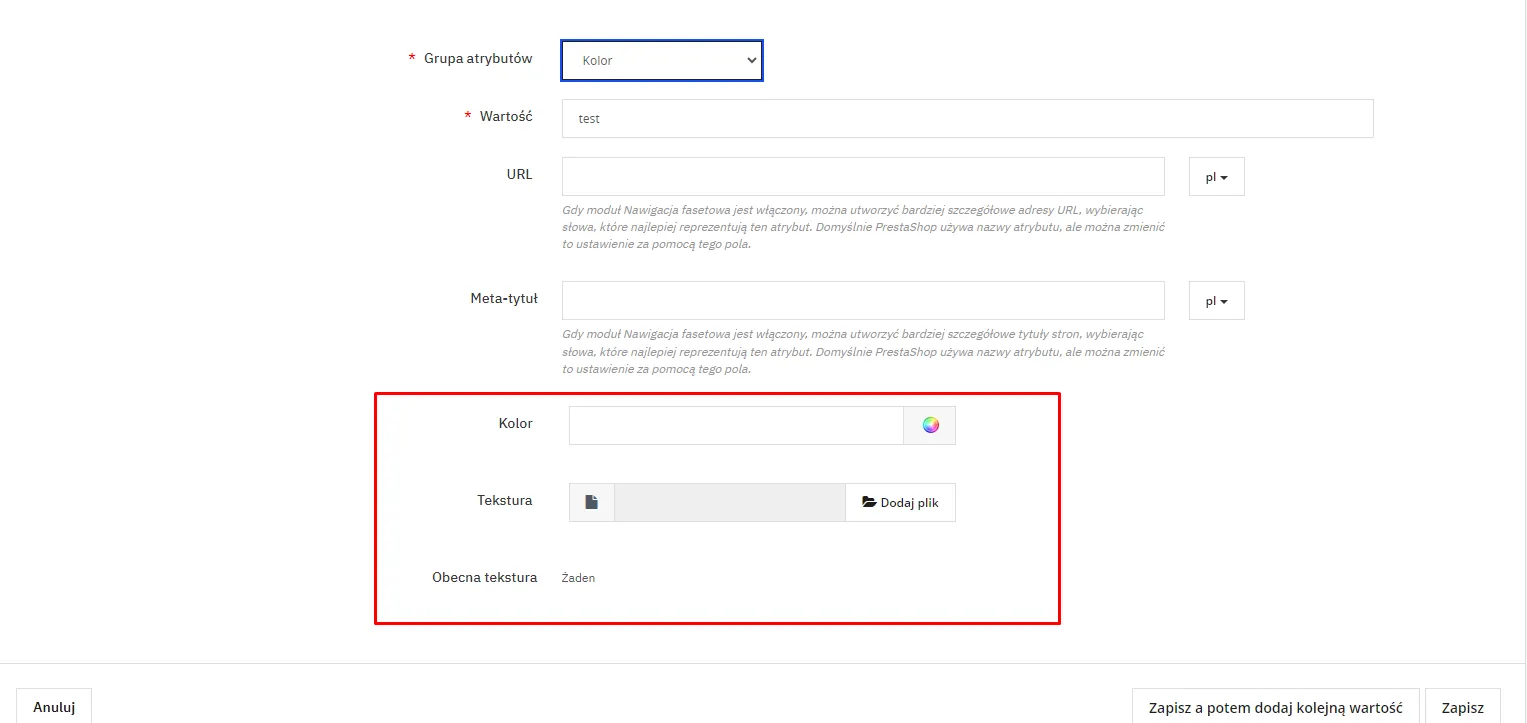Click the Grupa atrybutów label
The width and height of the screenshot is (1527, 723).
[x=478, y=59]
